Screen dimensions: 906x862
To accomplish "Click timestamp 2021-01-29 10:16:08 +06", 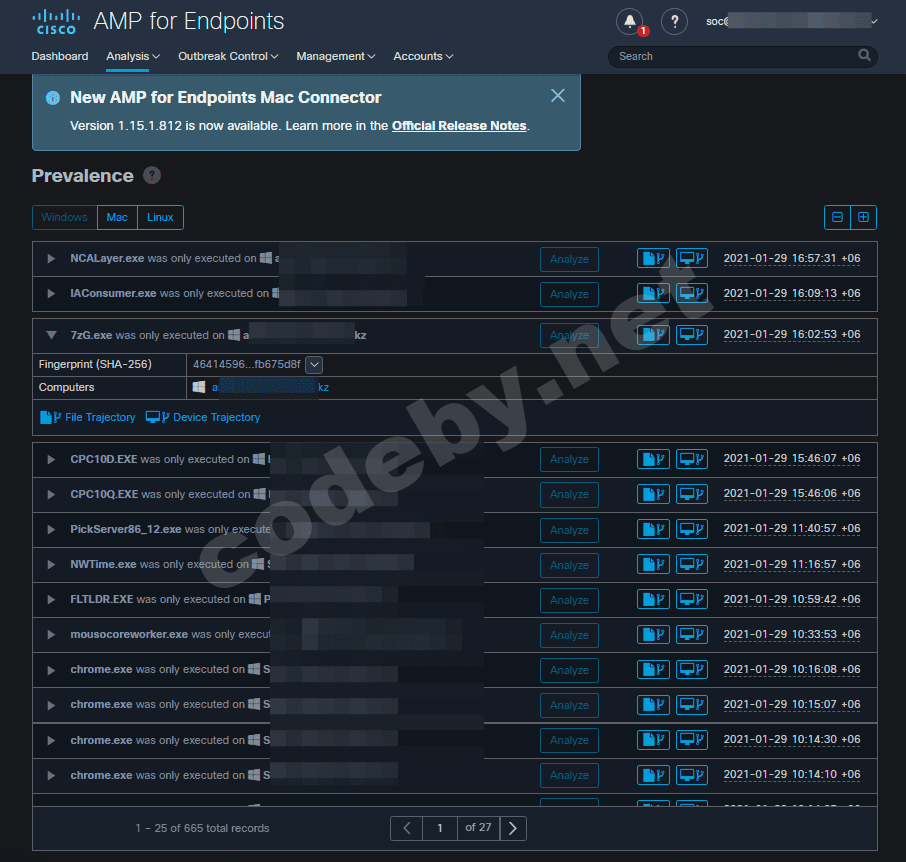I will [x=792, y=669].
